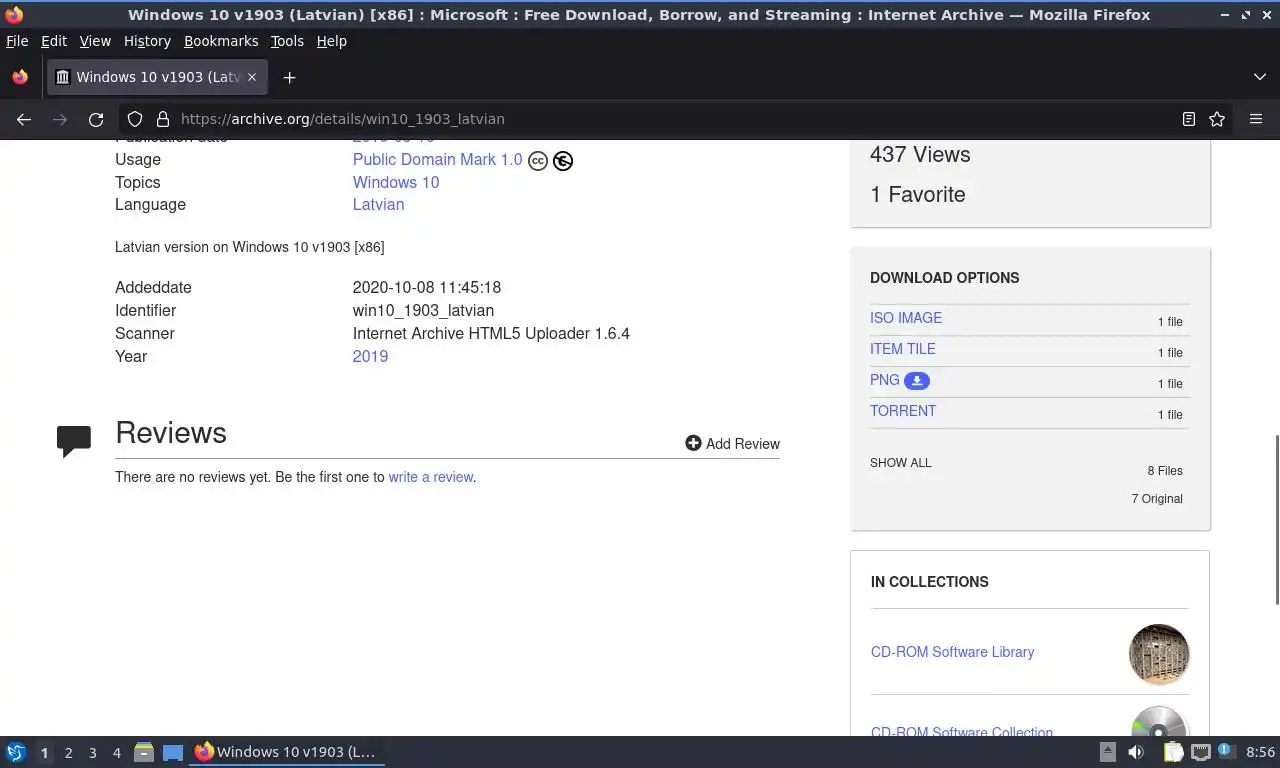Open the taskbar application launcher menu
Image resolution: width=1280 pixels, height=768 pixels.
(16, 752)
